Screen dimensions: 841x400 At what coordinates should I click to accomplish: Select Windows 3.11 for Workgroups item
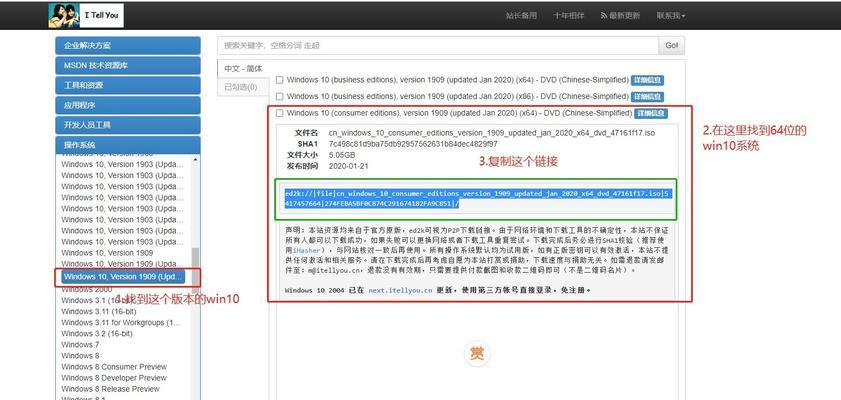[121, 322]
